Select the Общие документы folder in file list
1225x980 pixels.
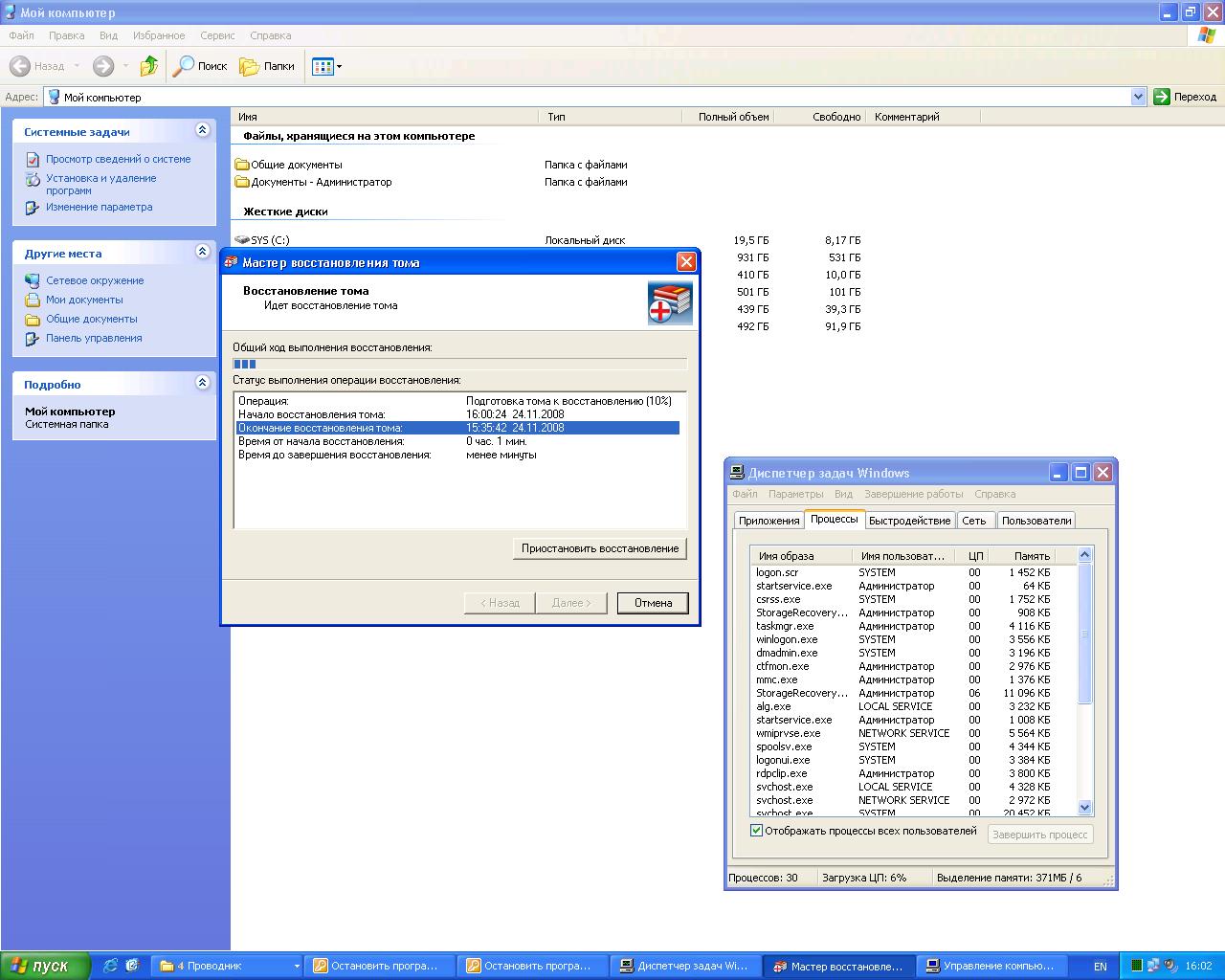(296, 165)
